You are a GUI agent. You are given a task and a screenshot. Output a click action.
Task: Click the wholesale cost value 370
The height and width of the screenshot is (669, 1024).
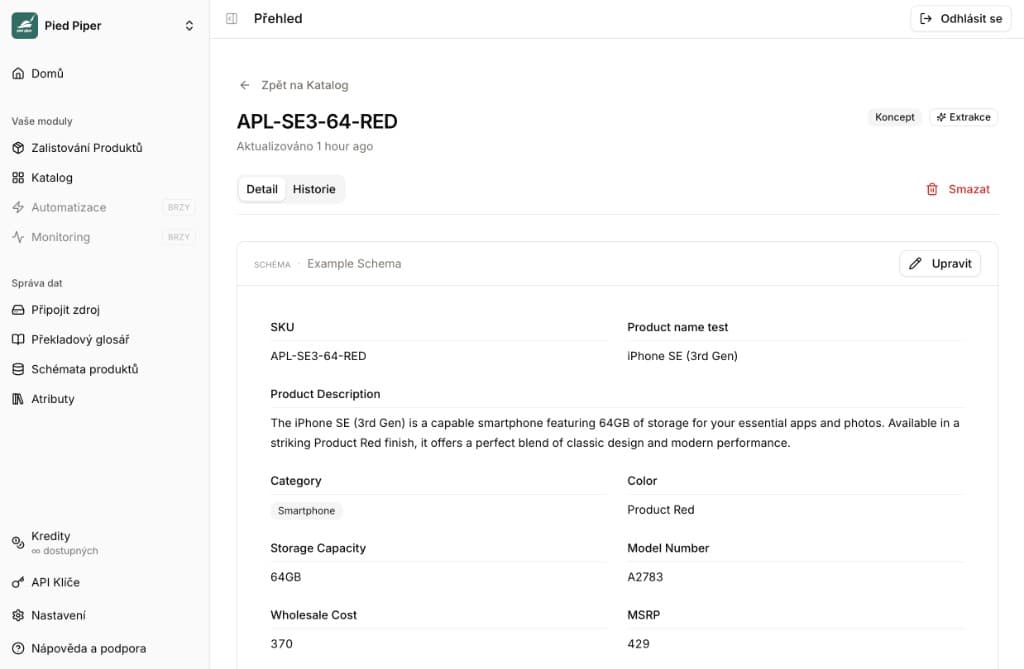point(281,644)
